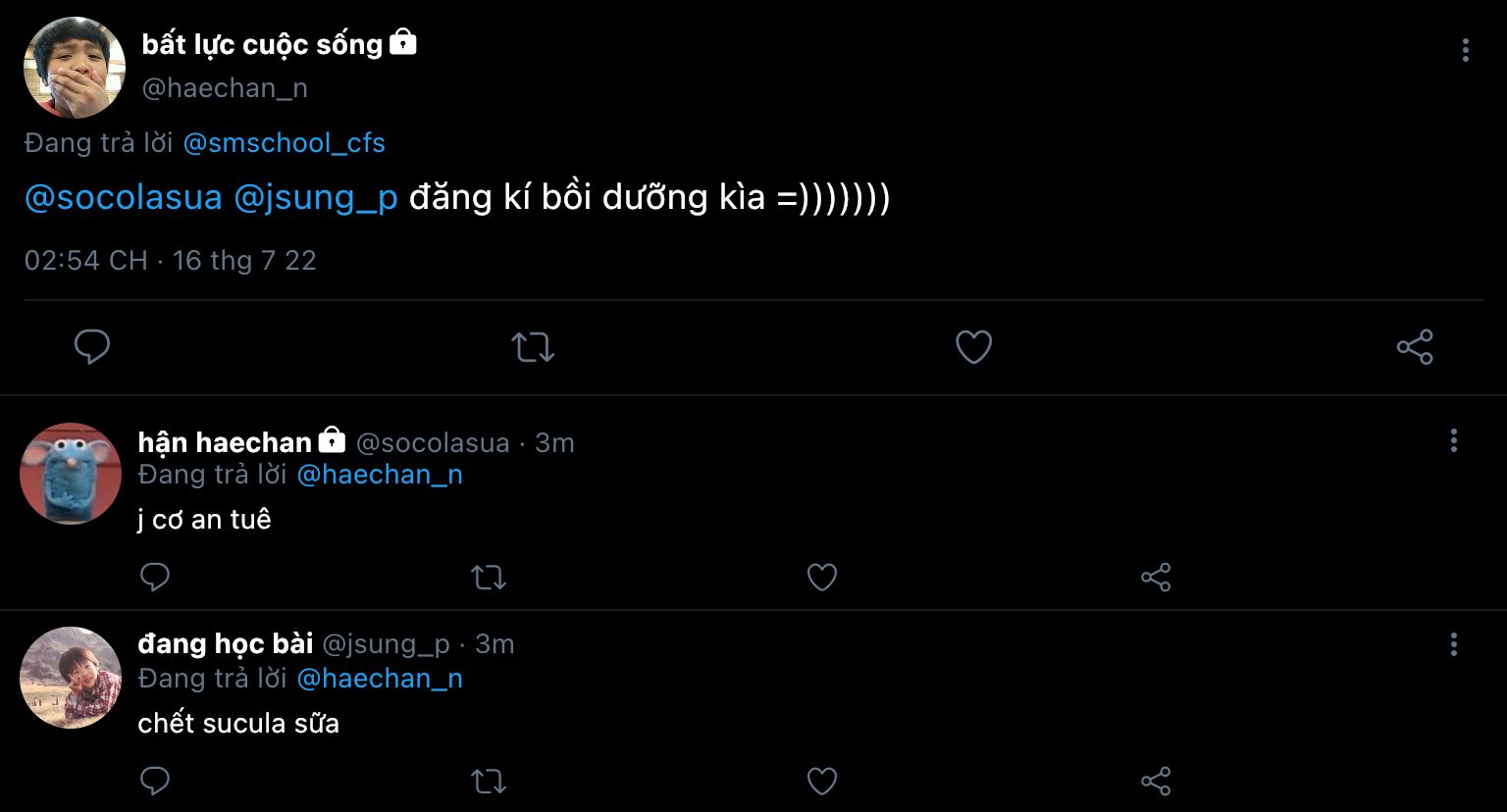1507x812 pixels.
Task: Share the "j cơ an tuê" reply
Action: (x=1156, y=577)
